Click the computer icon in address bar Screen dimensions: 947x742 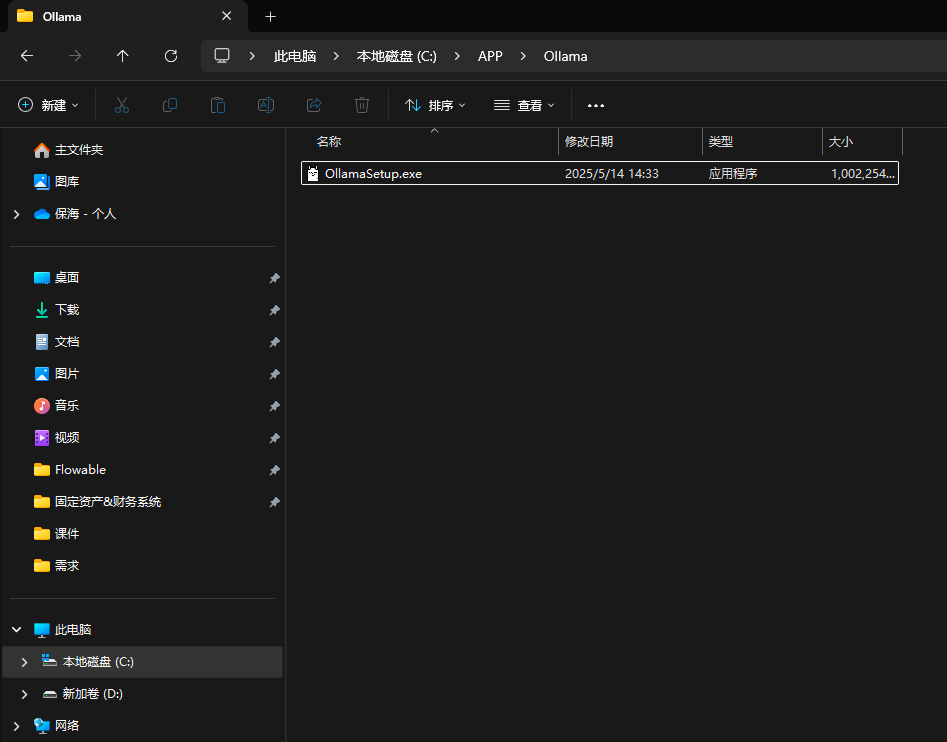point(222,56)
